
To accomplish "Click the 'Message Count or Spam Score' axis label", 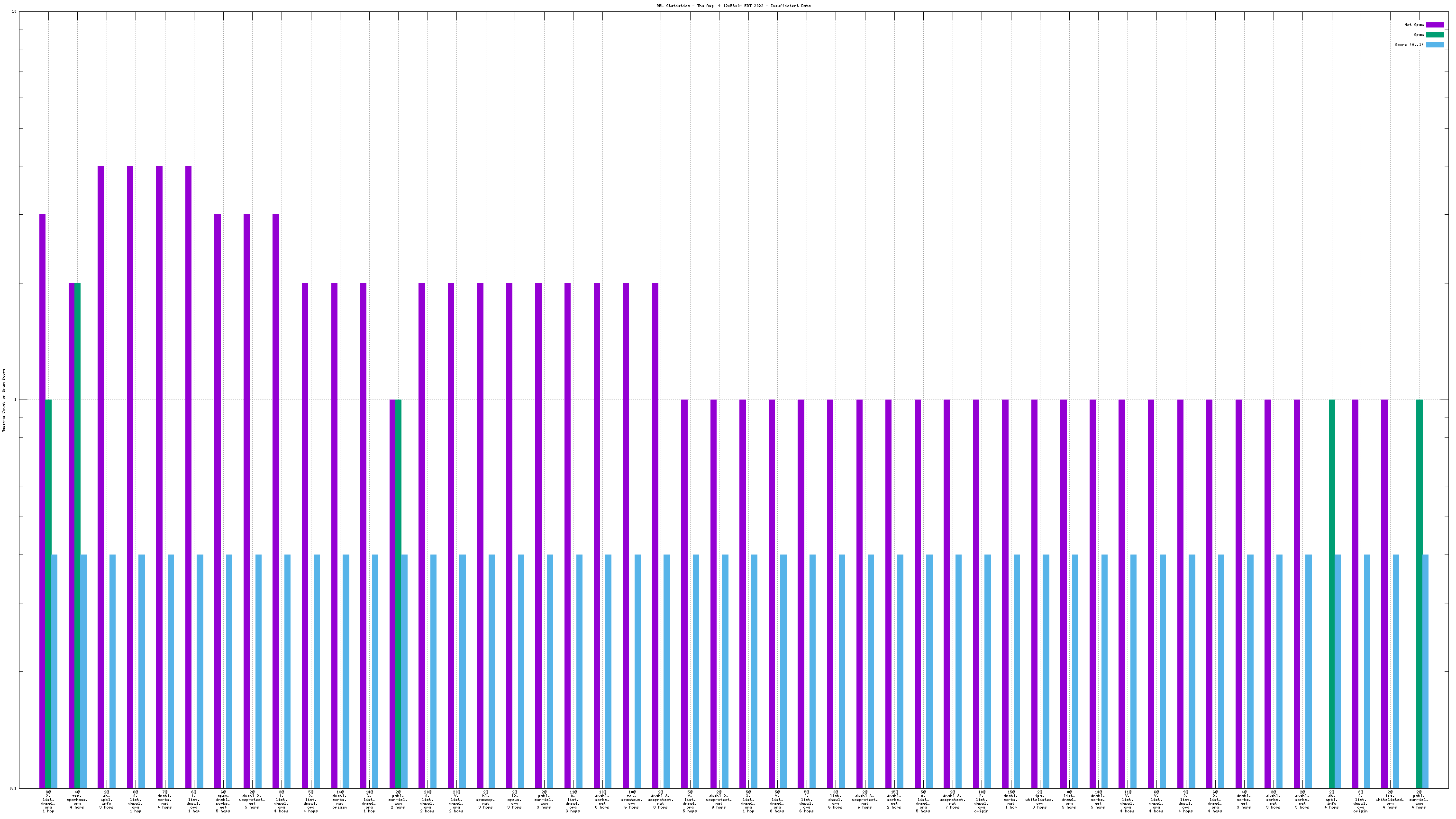I will (3, 400).
